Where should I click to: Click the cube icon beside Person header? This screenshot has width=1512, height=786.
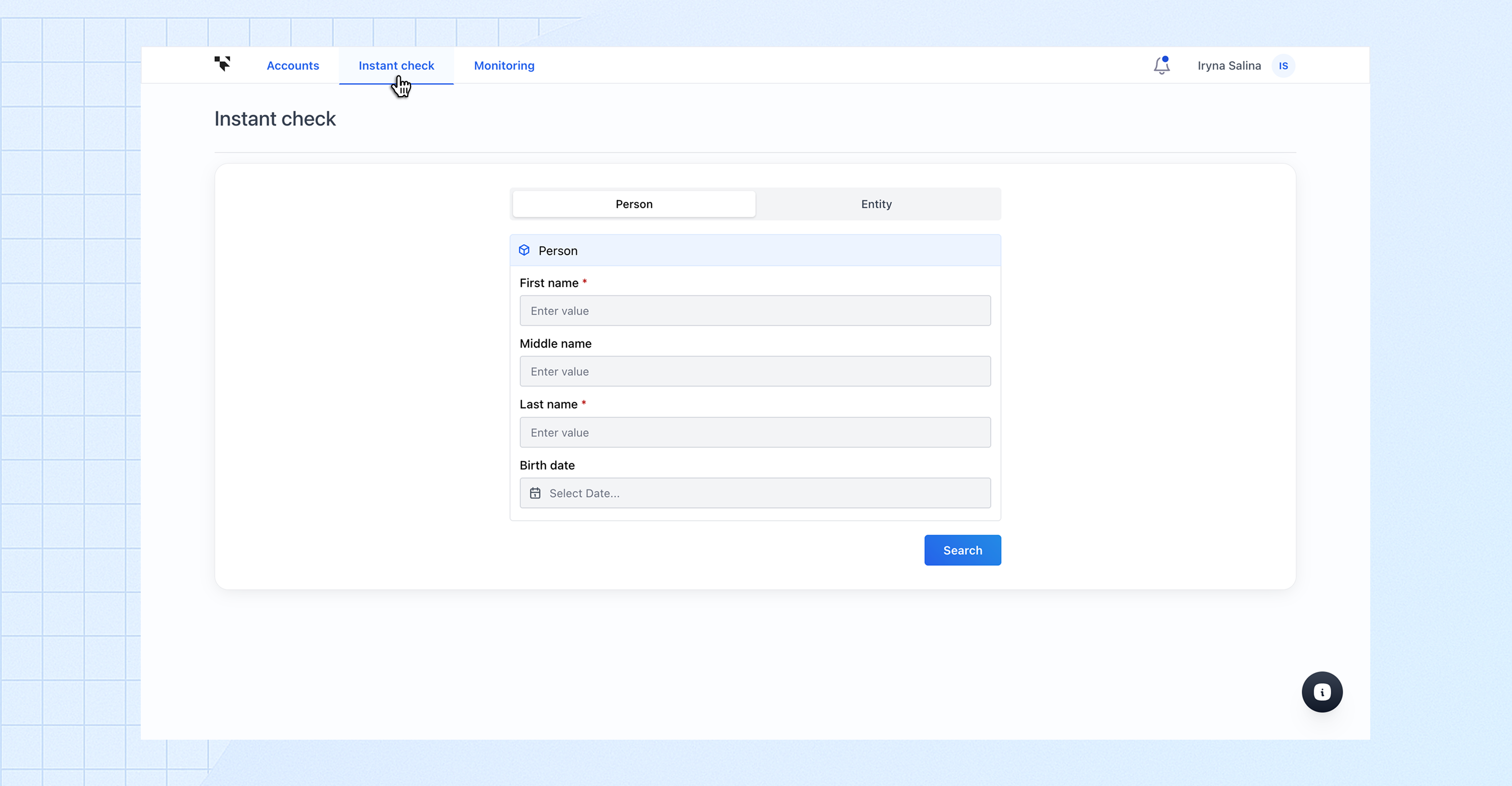click(524, 250)
